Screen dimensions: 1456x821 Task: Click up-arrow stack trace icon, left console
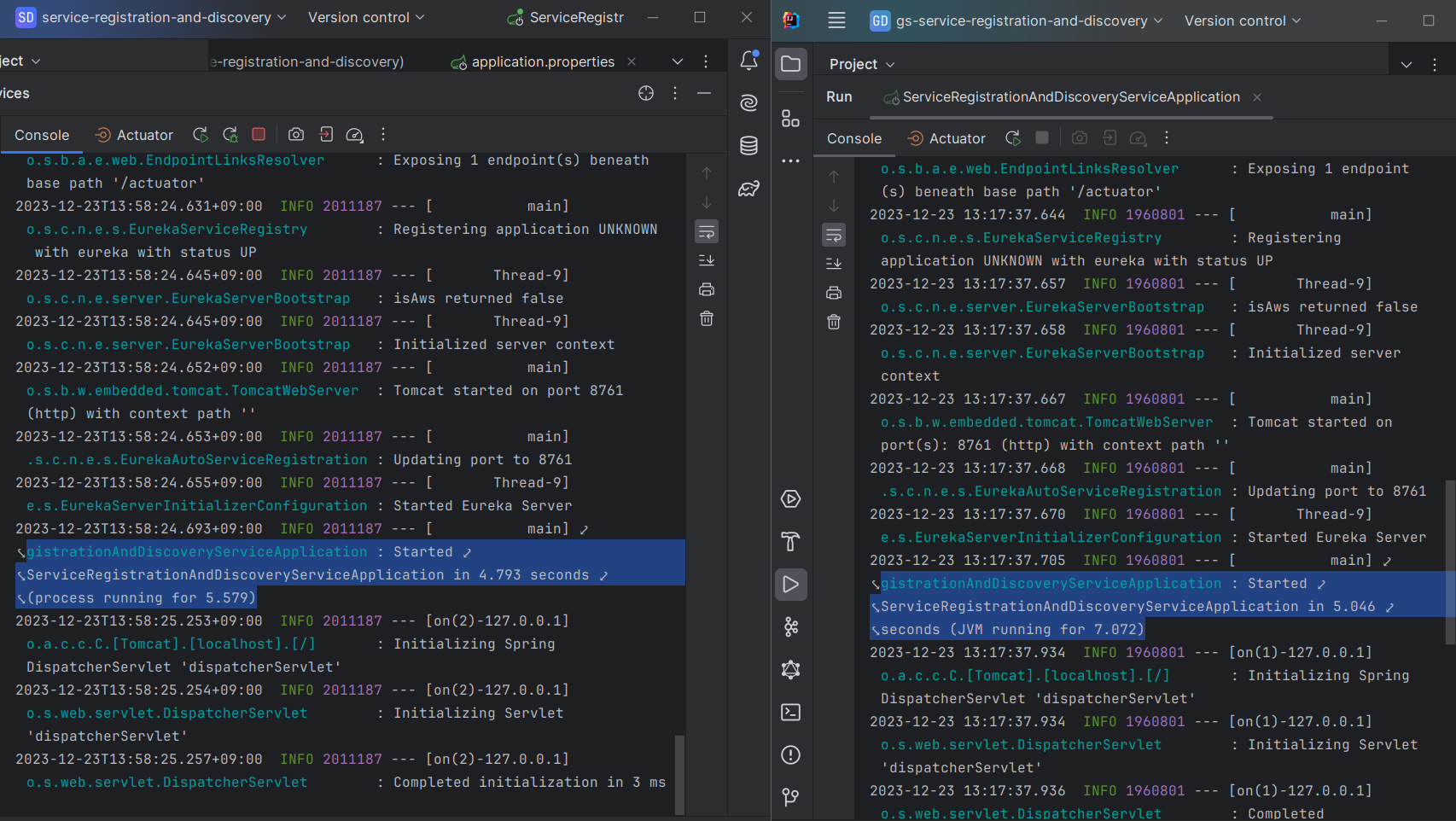point(707,173)
